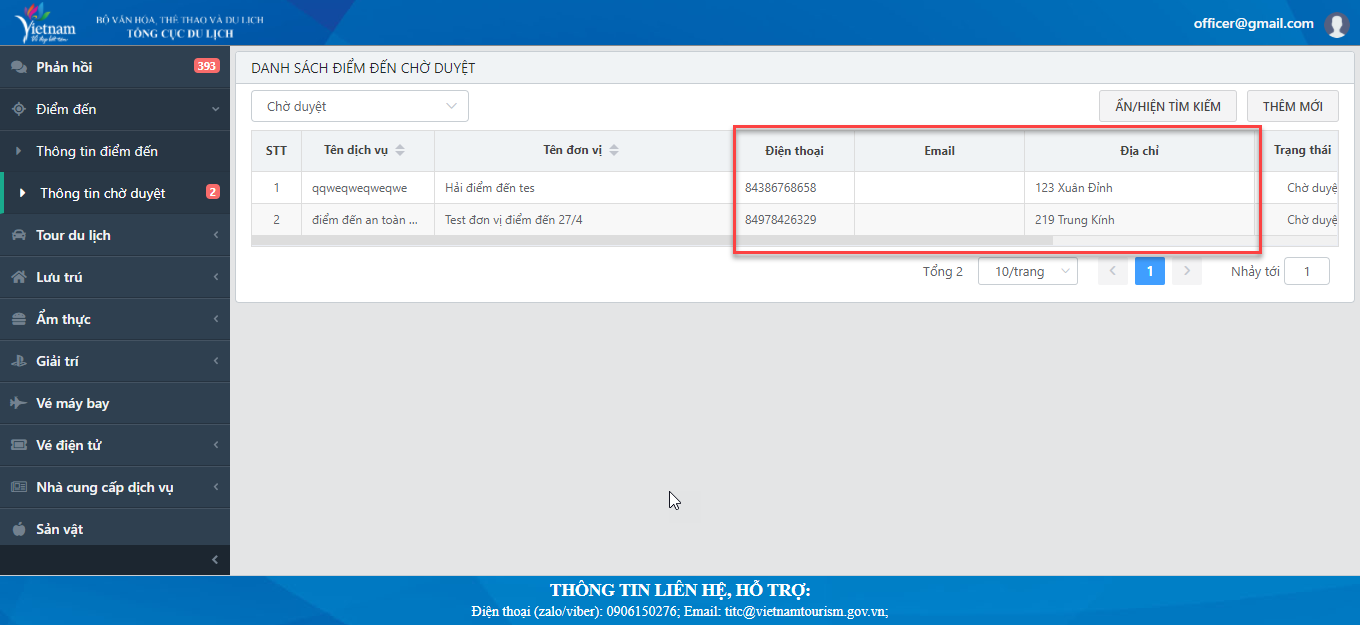Click the Lưu trú house icon

pos(18,277)
